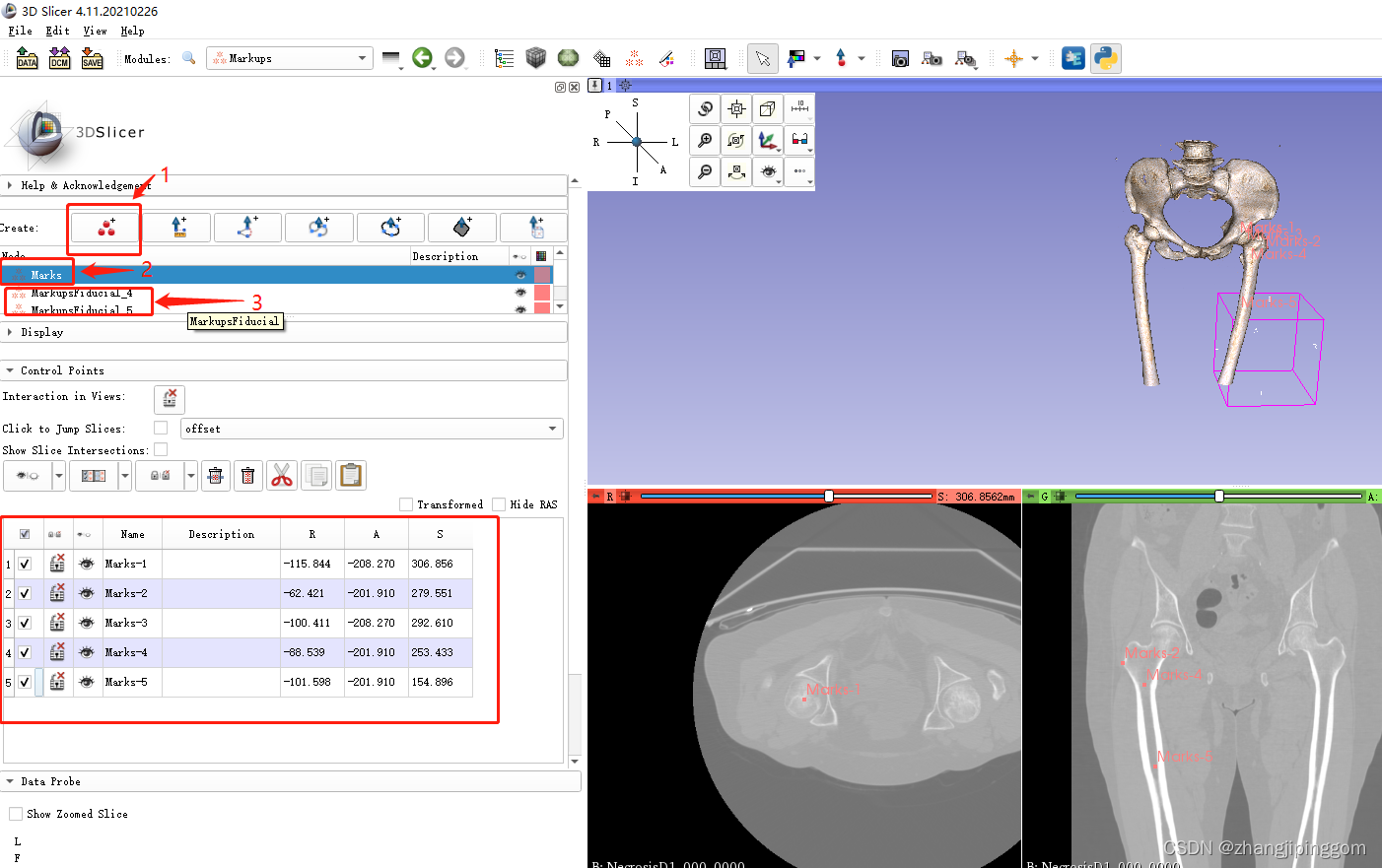Click the Load DATA toolbar icon
The width and height of the screenshot is (1382, 868).
[x=27, y=58]
